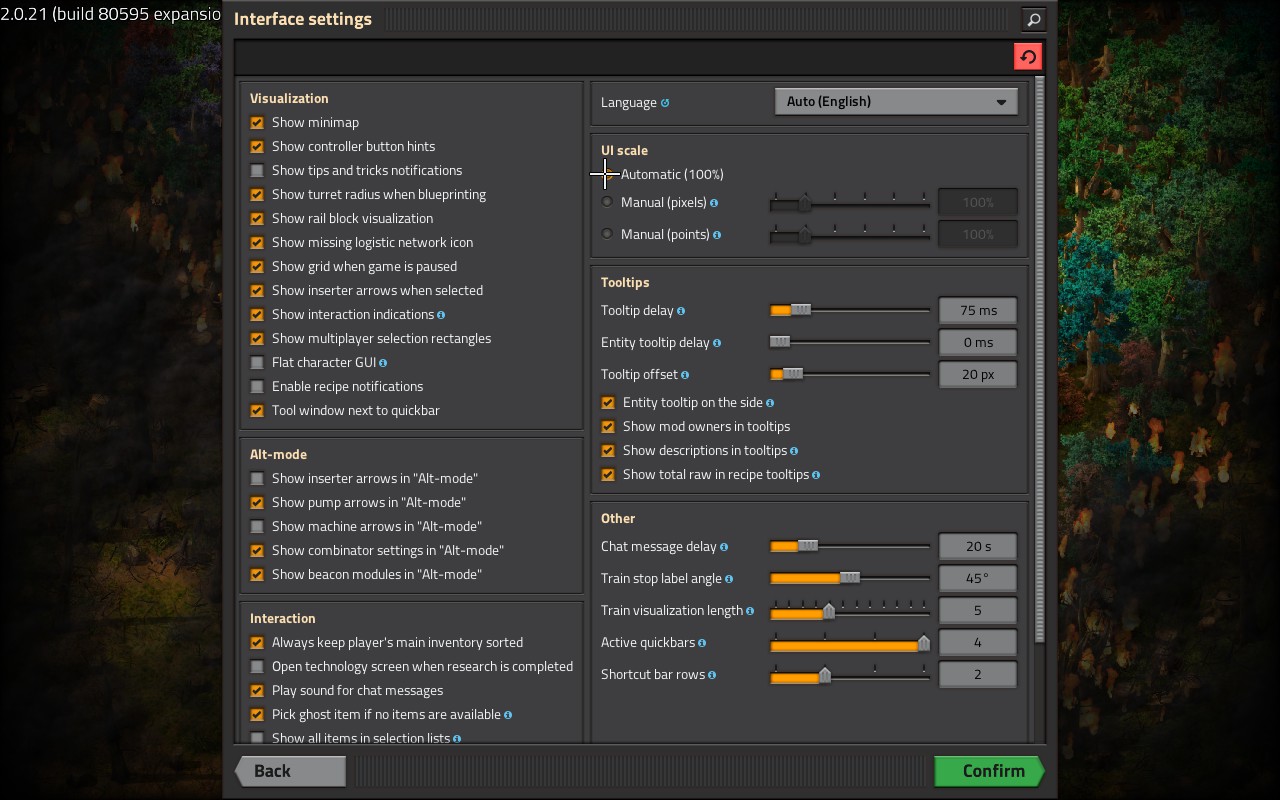Enable recipe notifications checkbox

[257, 387]
